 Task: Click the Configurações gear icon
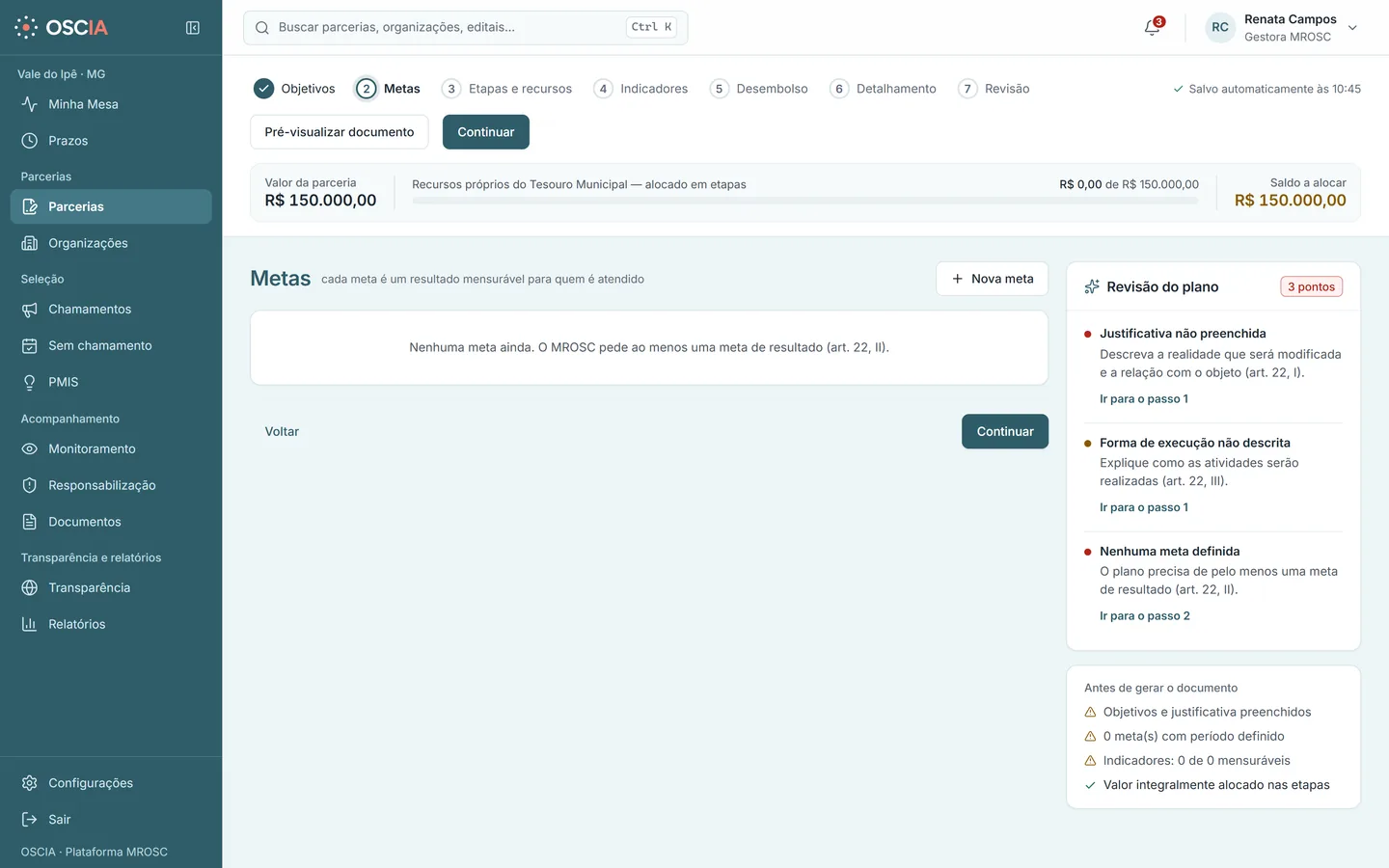click(30, 783)
